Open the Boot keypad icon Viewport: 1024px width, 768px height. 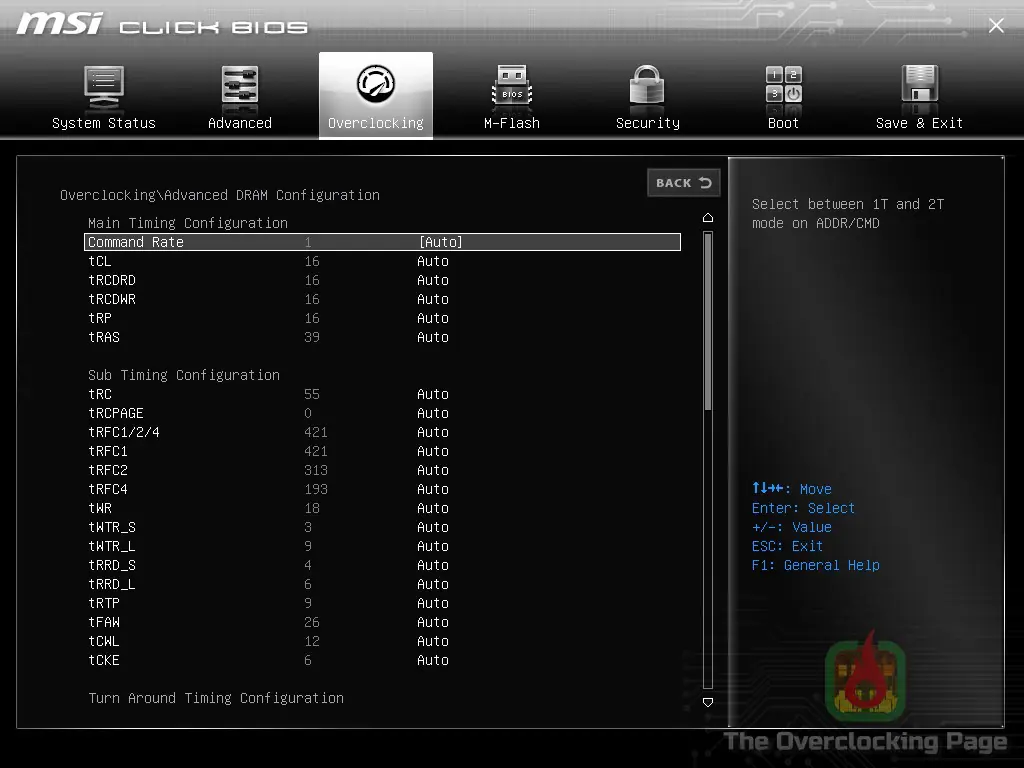pos(784,85)
